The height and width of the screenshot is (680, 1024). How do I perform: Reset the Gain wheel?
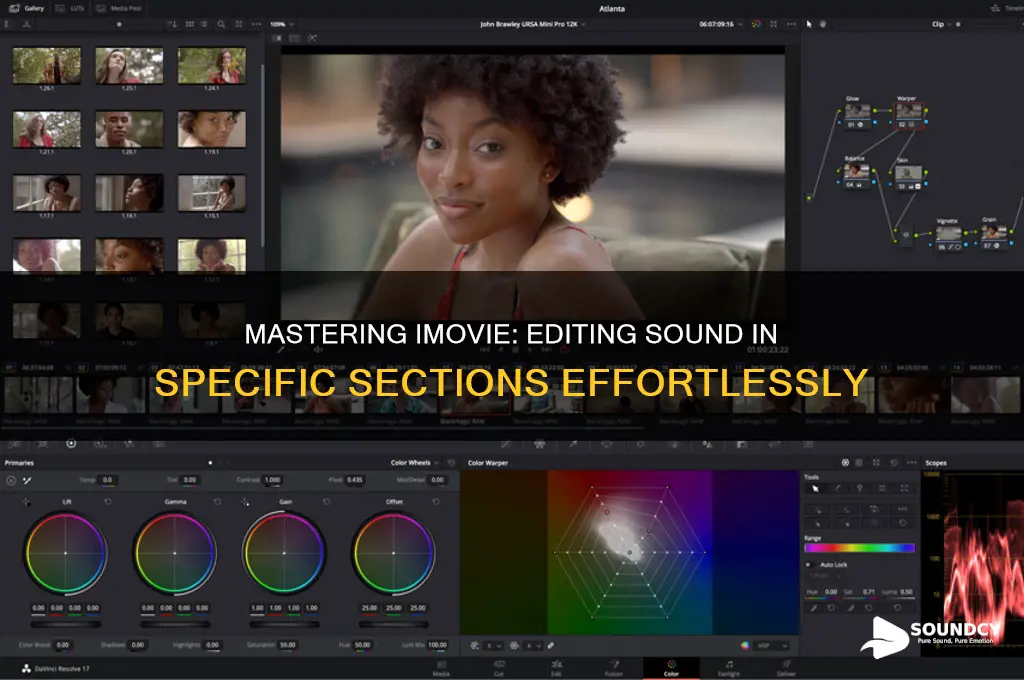(327, 502)
